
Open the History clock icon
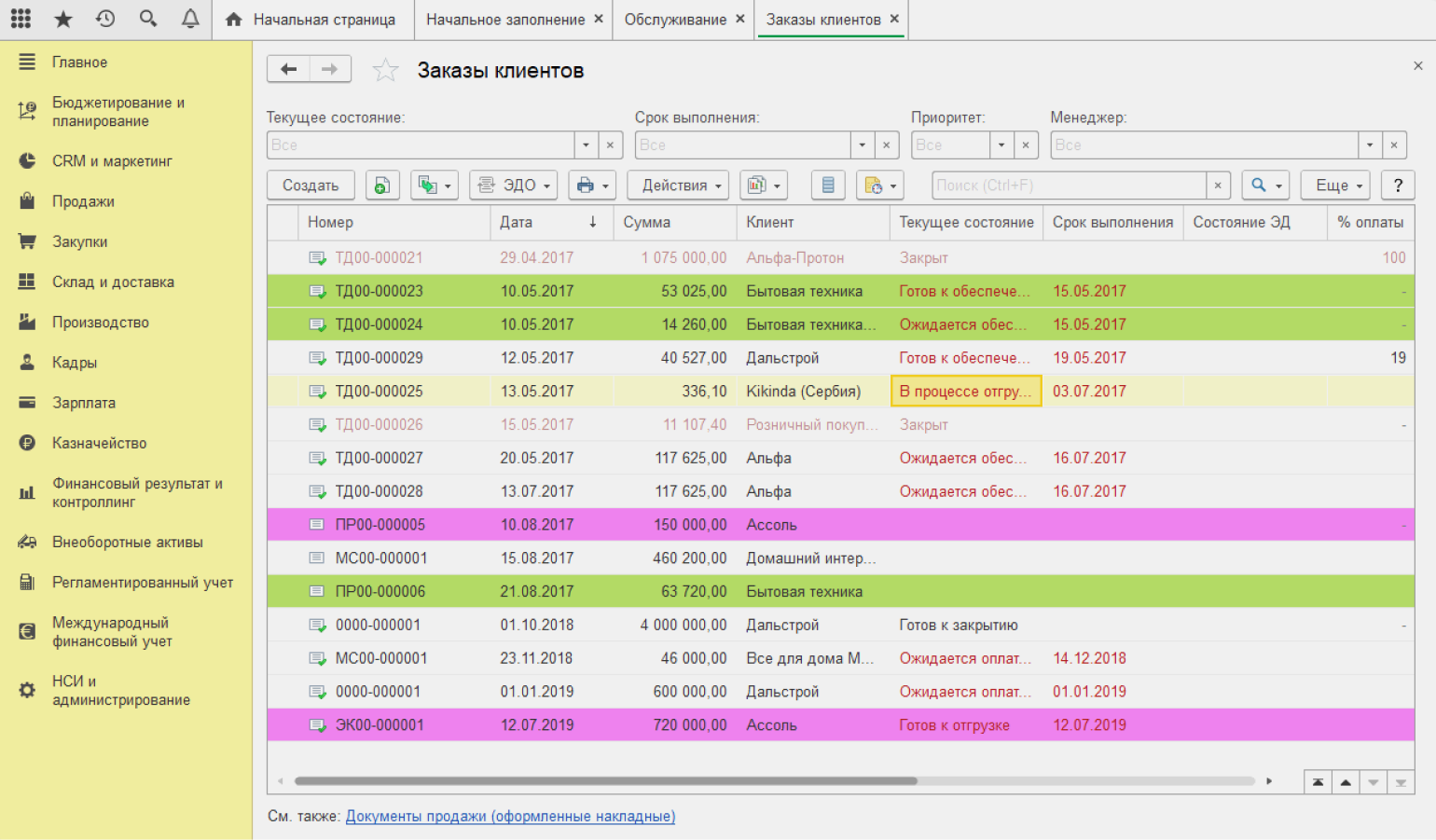[105, 19]
